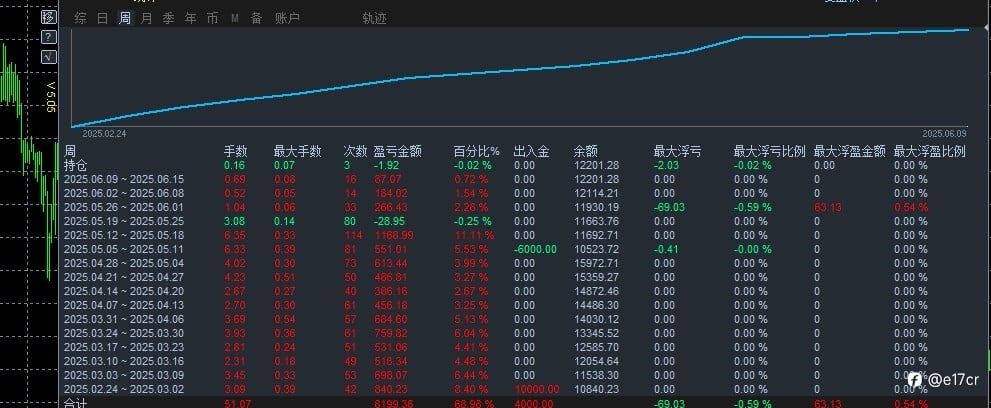991x408 pixels.
Task: Select the 持仓 positions row label
Action: 75,165
